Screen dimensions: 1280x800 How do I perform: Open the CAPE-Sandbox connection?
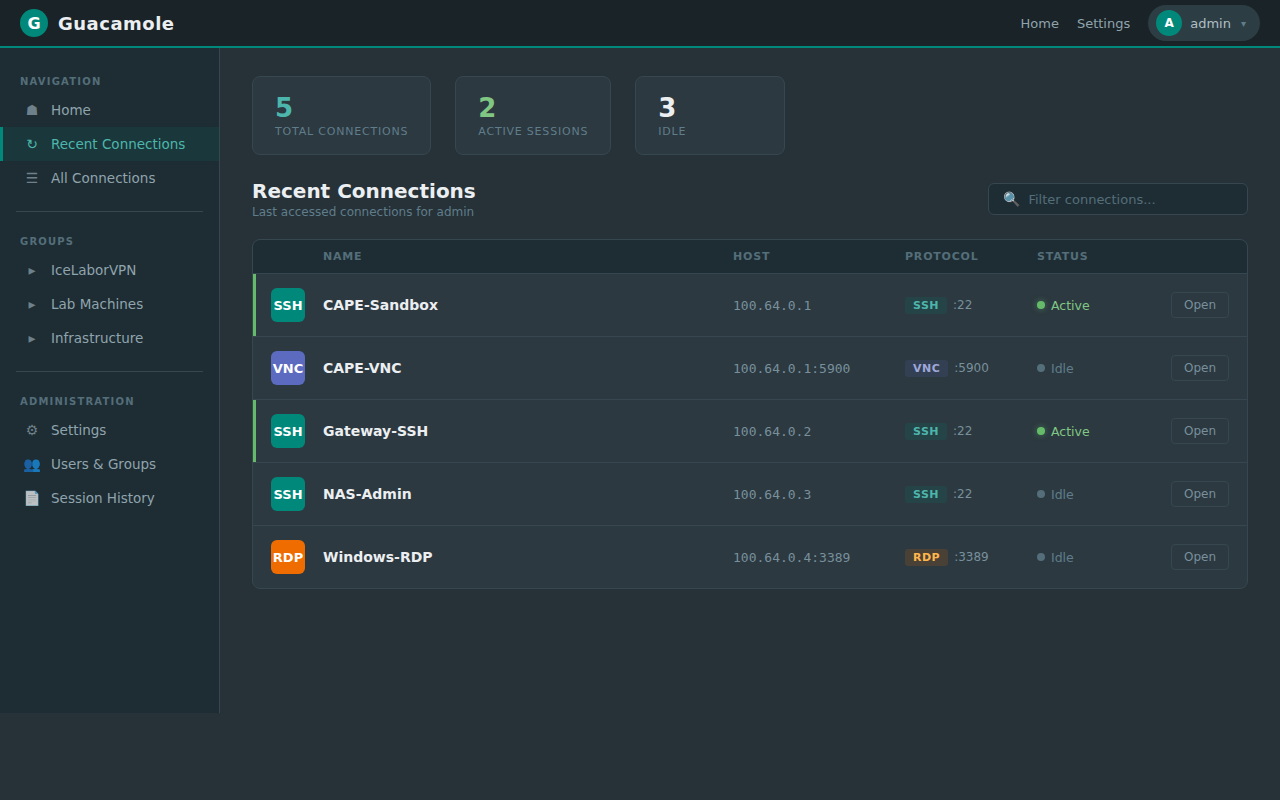(1199, 305)
